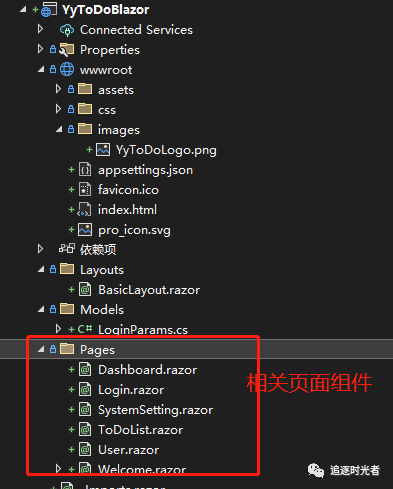Select the ToDoList.razor file
Screen dimensions: 393x489
(x=140, y=430)
